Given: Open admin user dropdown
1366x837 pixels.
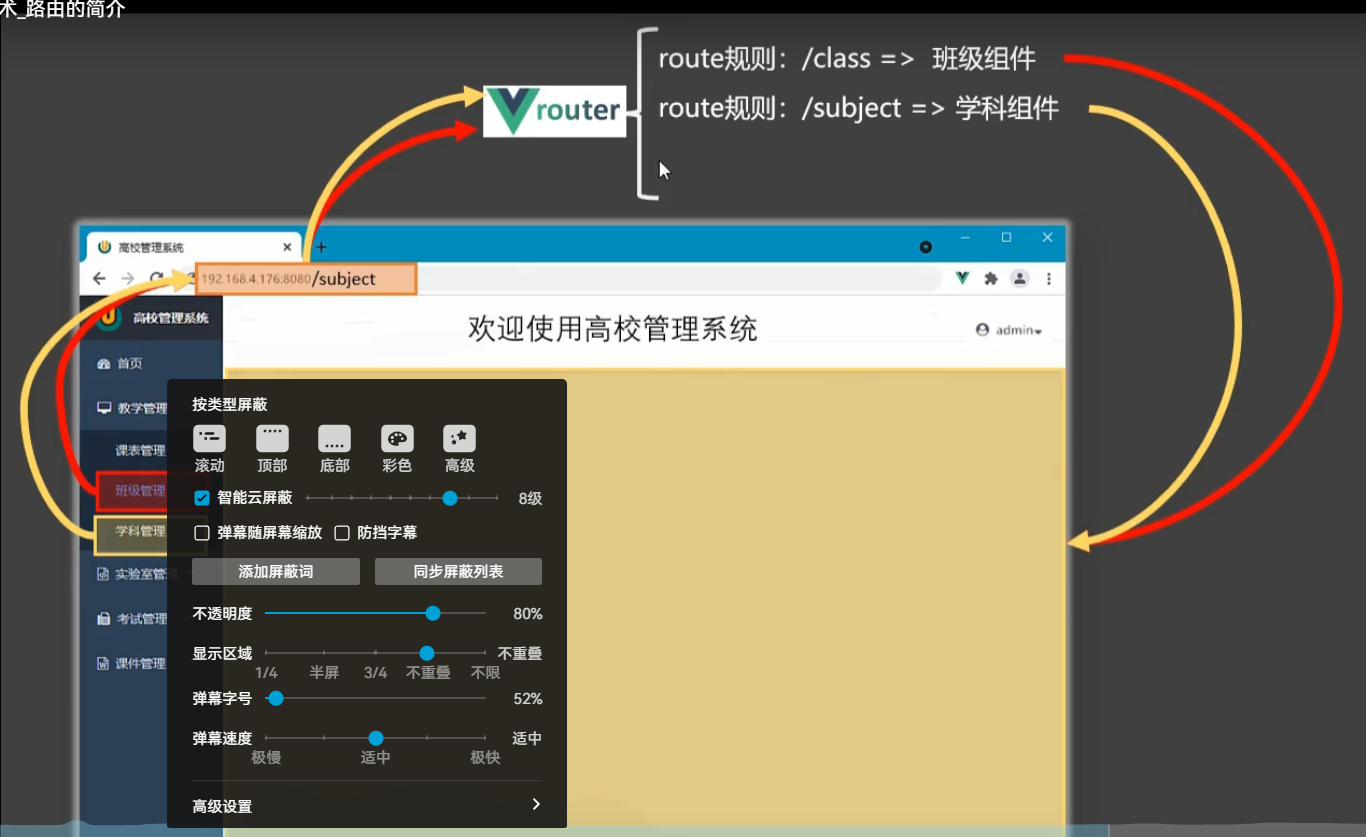Looking at the screenshot, I should 1009,330.
